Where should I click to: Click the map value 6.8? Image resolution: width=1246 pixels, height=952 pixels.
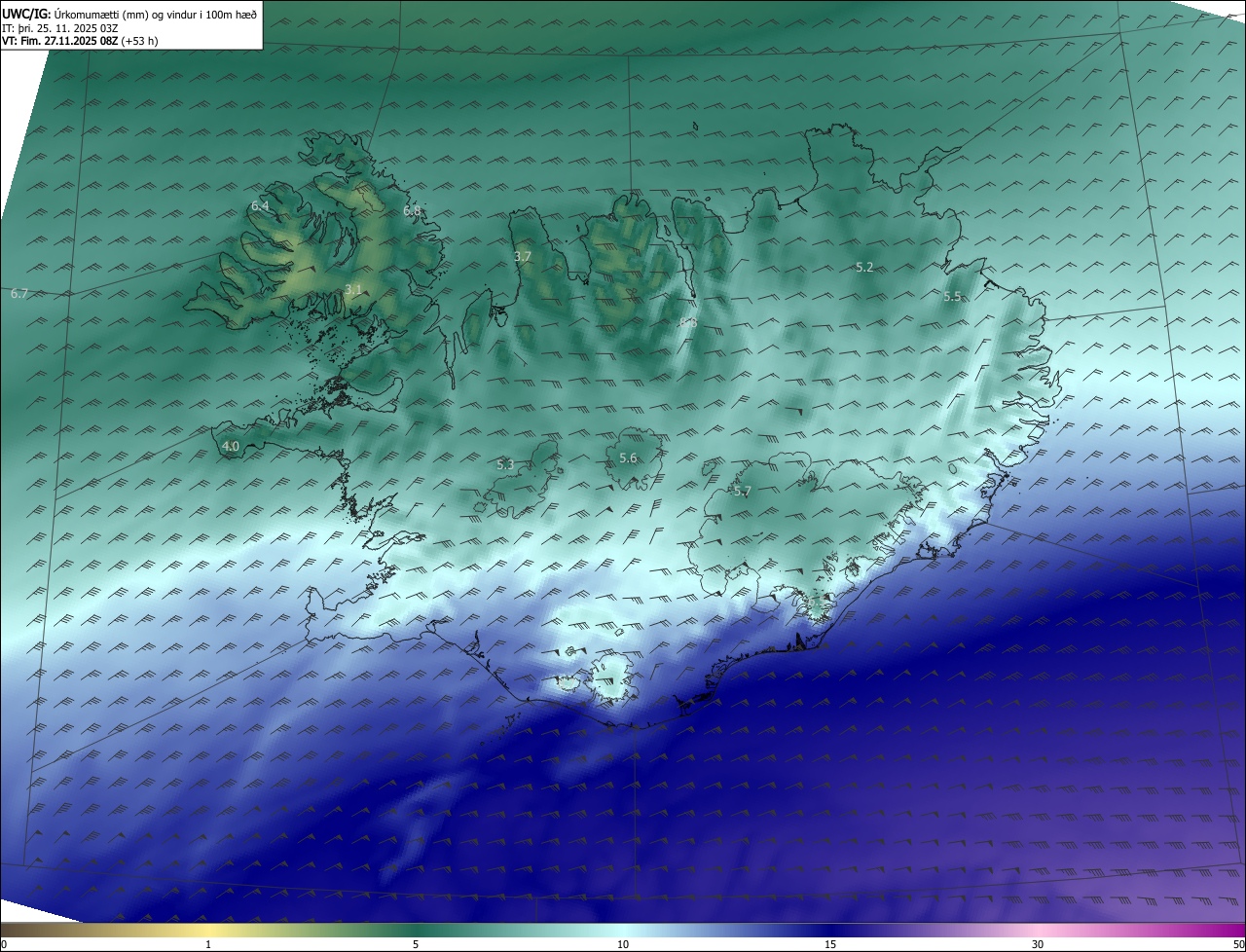(x=412, y=210)
